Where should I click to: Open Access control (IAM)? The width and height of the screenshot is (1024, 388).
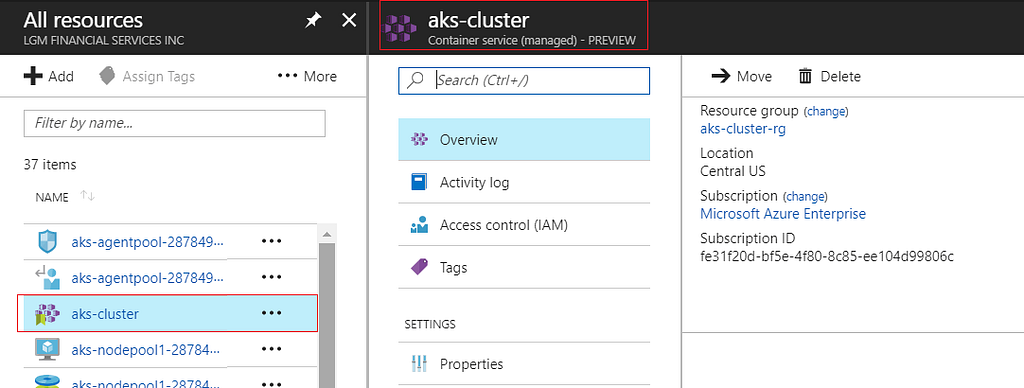coord(524,225)
